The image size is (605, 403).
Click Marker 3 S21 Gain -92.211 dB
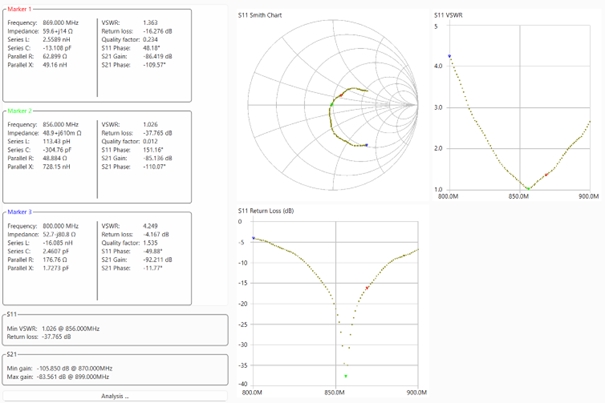[x=157, y=260]
